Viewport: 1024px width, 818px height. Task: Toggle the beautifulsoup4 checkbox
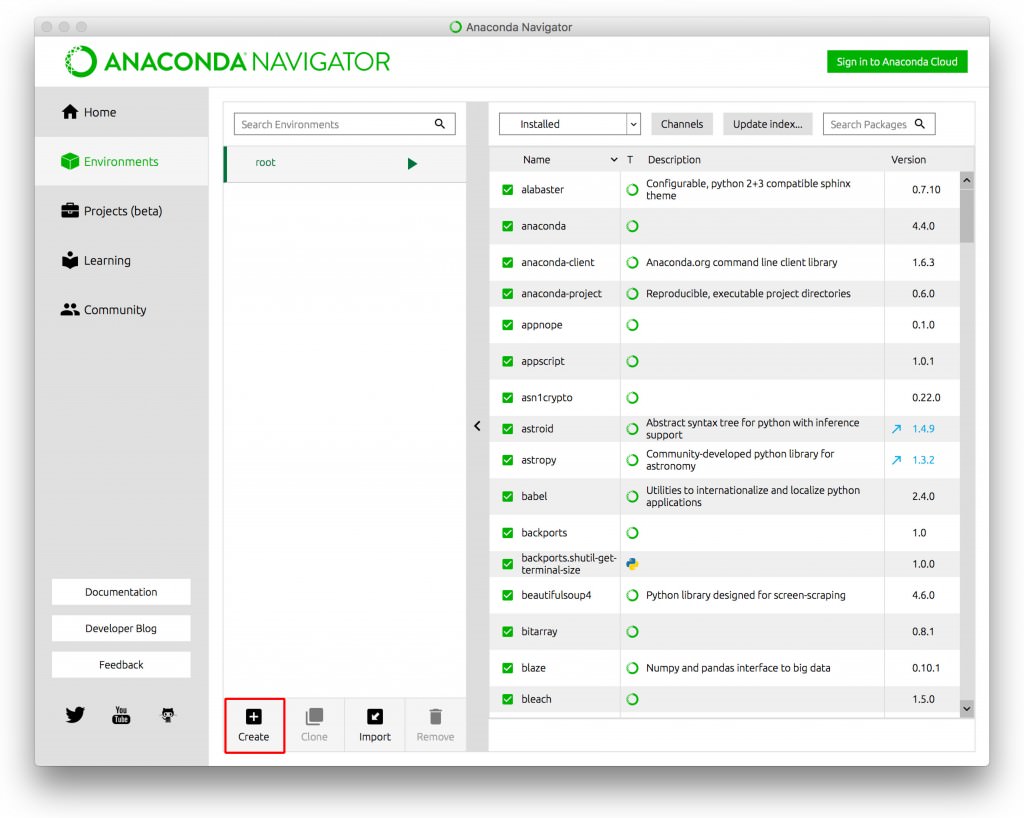(x=507, y=595)
